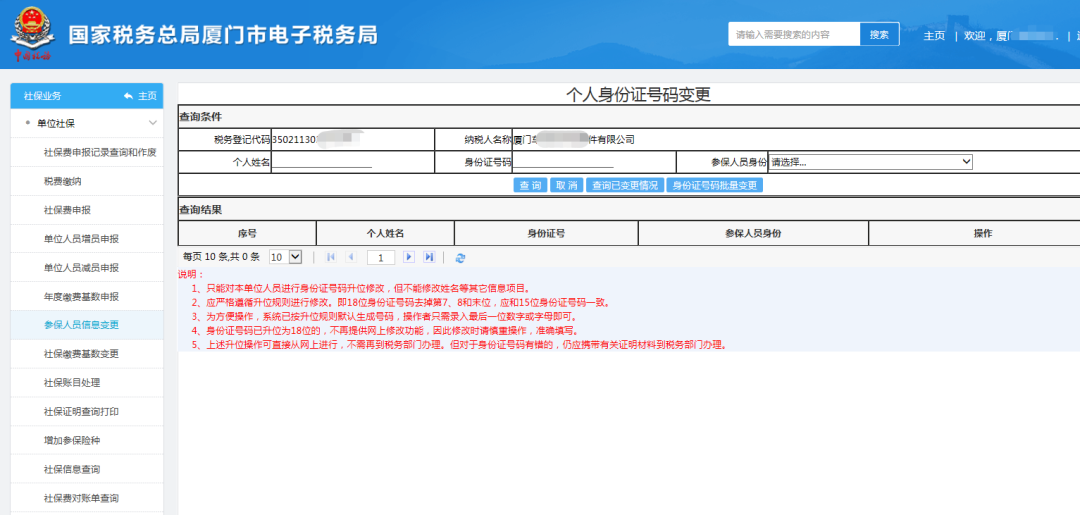Click the 操作 column header

pyautogui.click(x=983, y=233)
